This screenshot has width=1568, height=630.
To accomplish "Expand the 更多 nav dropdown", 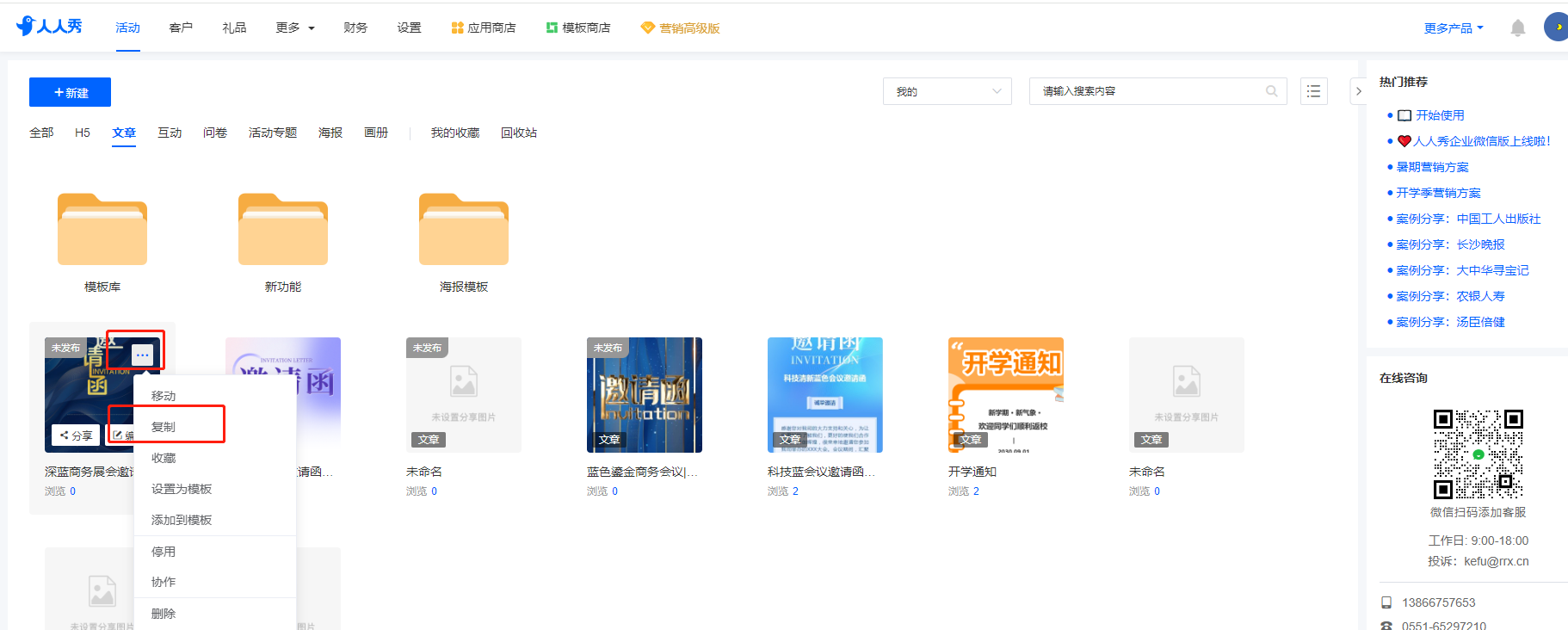I will (x=295, y=28).
